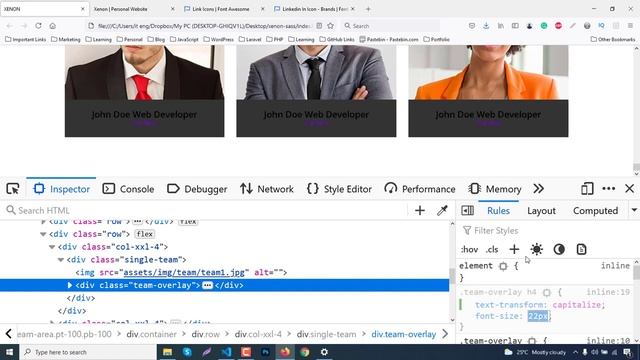
Task: Pick a color with the eyedropper
Action: tap(442, 210)
